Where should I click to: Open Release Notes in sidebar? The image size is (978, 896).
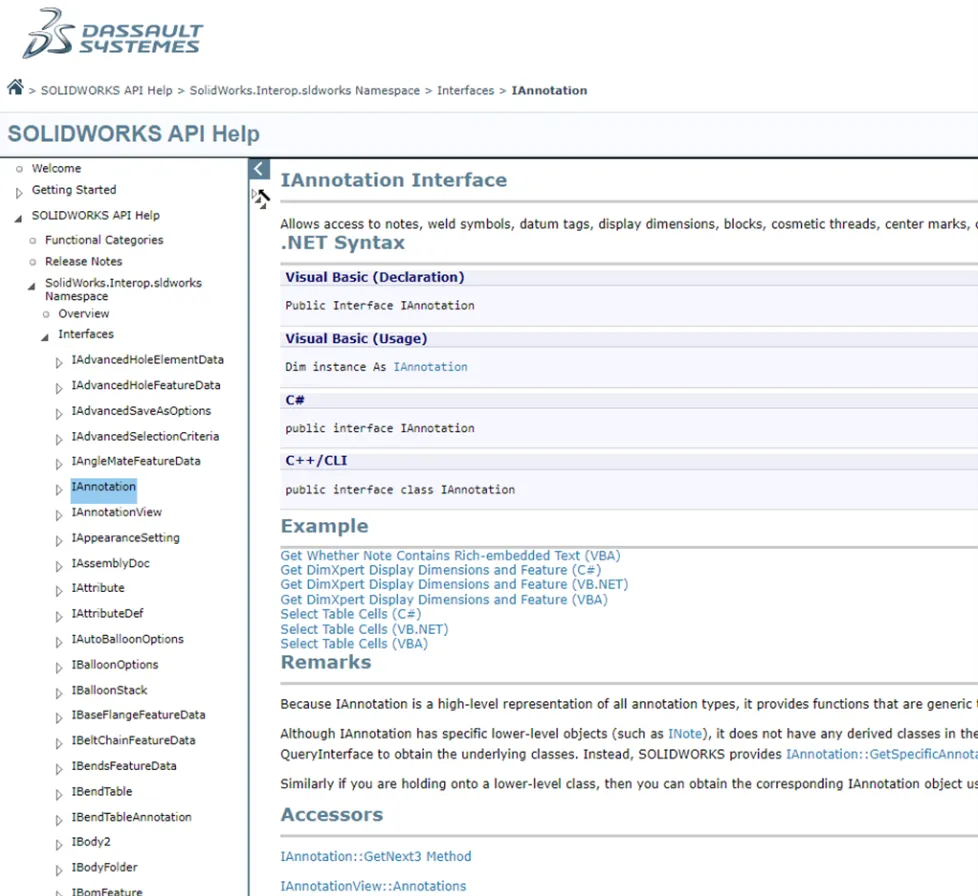(84, 261)
